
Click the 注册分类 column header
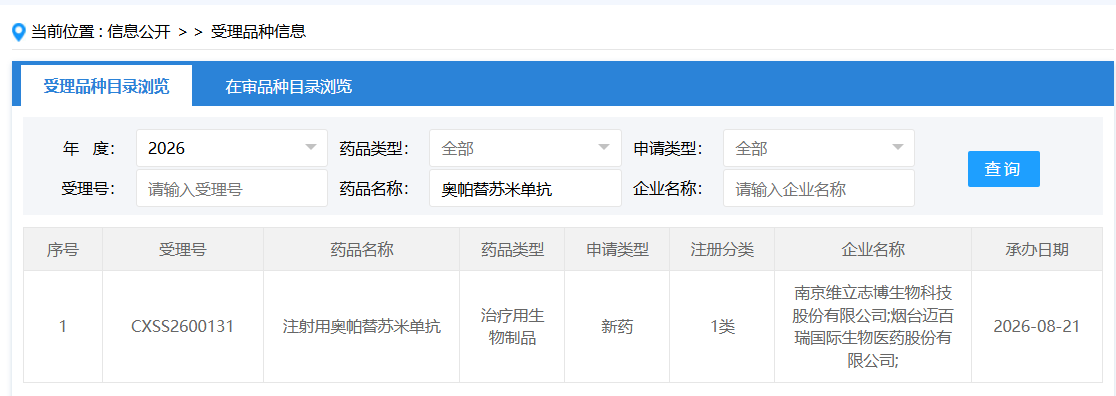click(x=722, y=249)
